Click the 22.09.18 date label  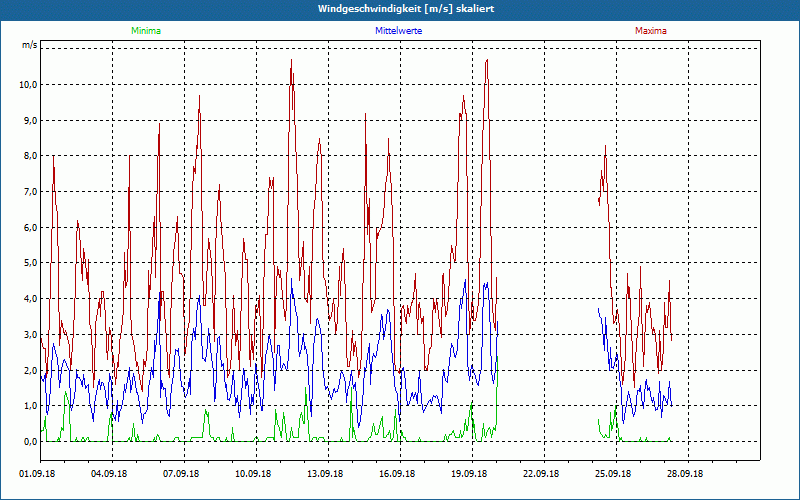[541, 474]
